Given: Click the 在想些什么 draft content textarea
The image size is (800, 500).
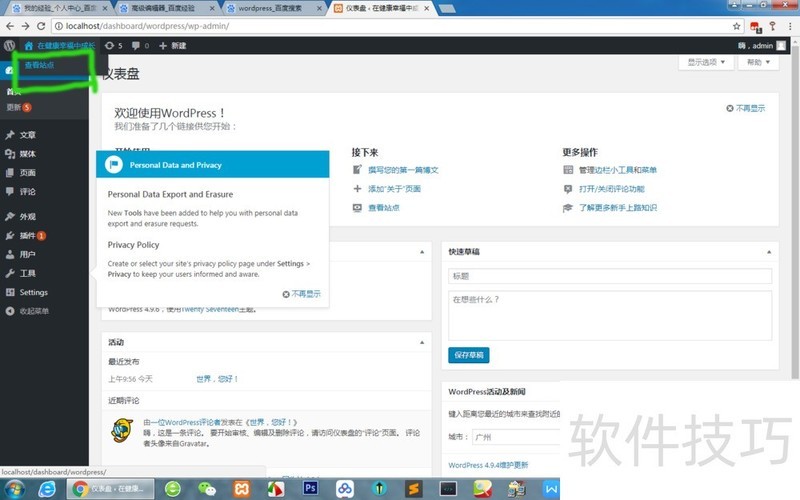Looking at the screenshot, I should pos(610,315).
